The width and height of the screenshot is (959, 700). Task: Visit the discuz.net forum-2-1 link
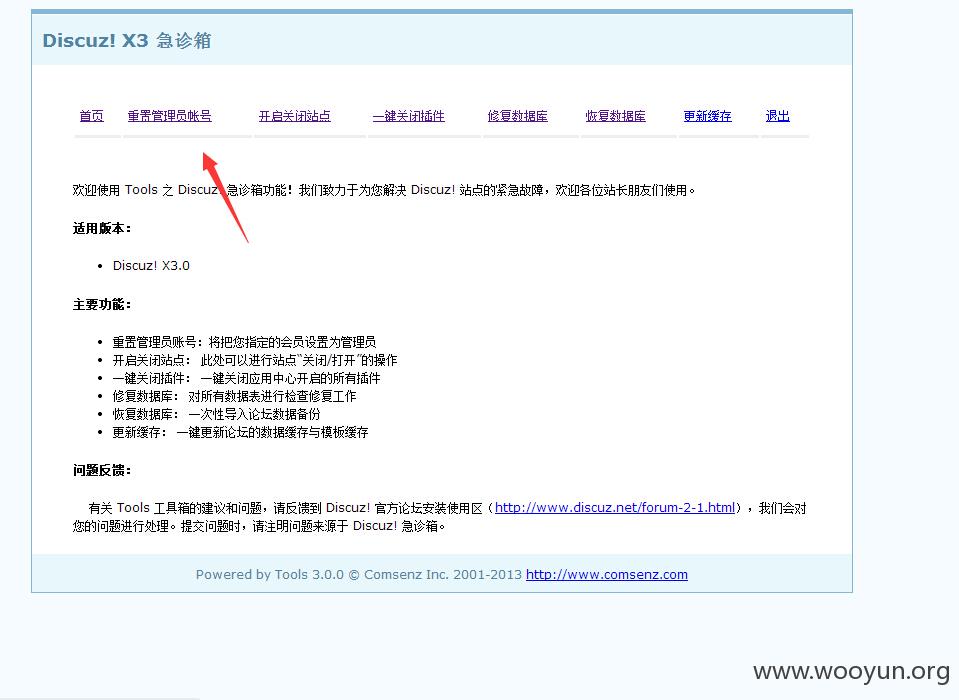615,507
